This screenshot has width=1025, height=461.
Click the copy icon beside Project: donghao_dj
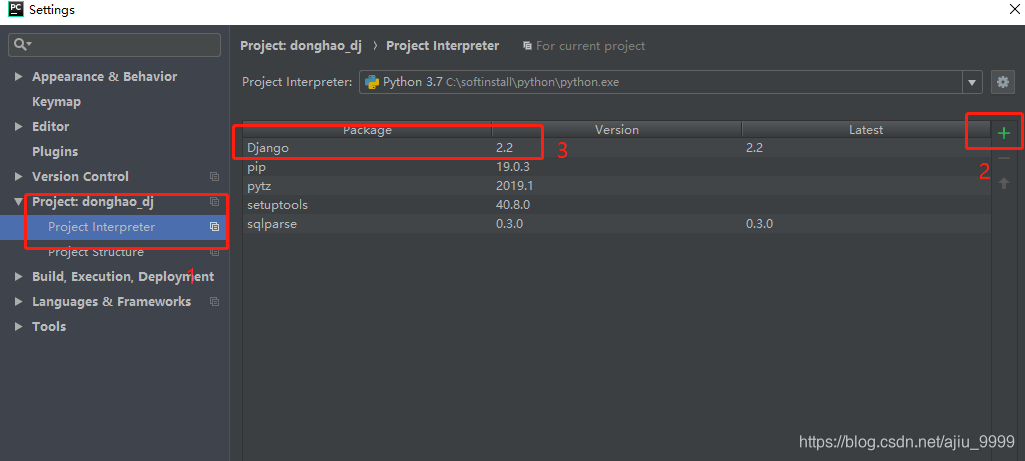[x=214, y=202]
